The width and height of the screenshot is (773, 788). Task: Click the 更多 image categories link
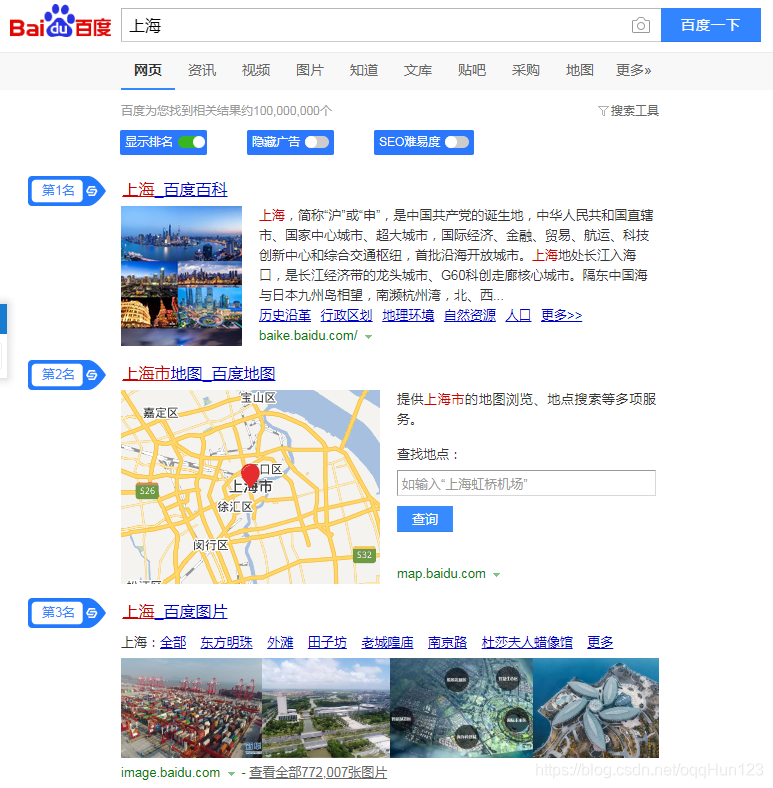[x=600, y=642]
